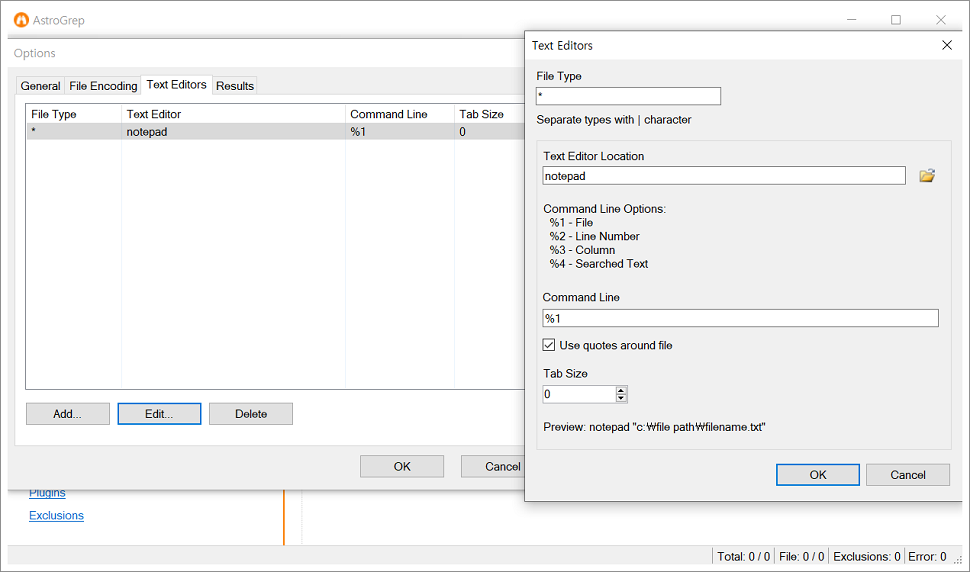Click 'Total: 0 / 0' in status bar
The width and height of the screenshot is (970, 572).
744,557
